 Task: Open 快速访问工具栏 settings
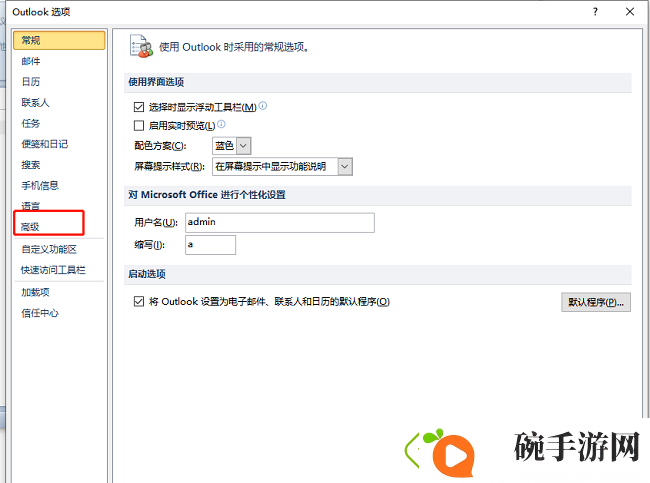coord(53,270)
